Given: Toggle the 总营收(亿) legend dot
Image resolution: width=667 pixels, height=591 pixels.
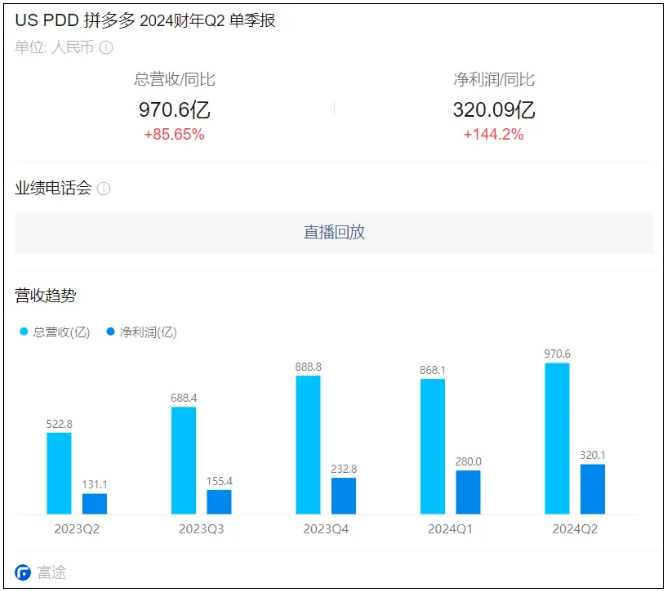Looking at the screenshot, I should [24, 331].
